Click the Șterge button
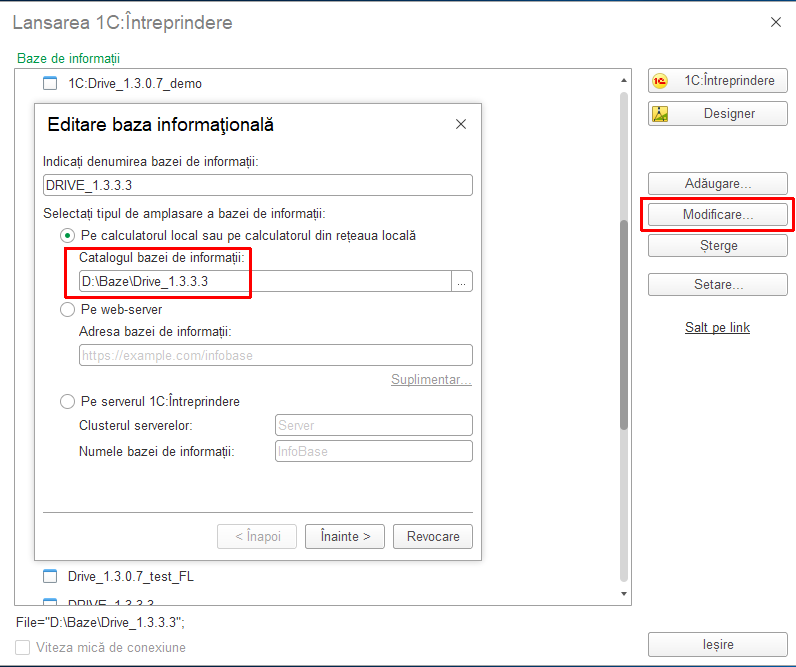 click(x=717, y=246)
